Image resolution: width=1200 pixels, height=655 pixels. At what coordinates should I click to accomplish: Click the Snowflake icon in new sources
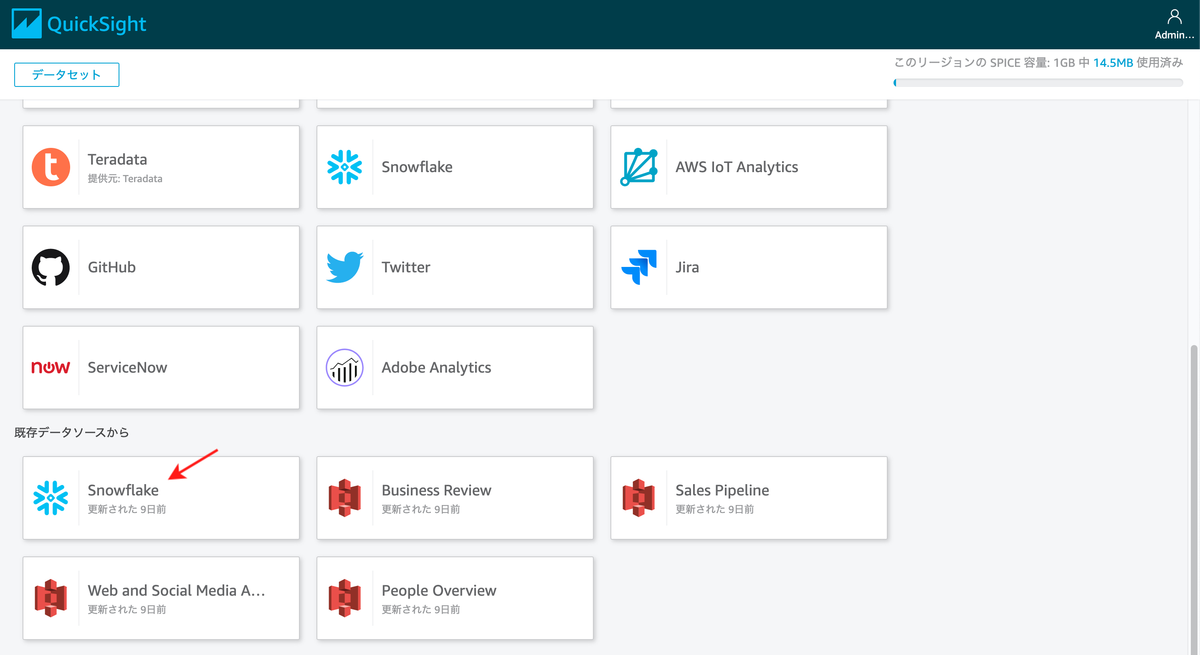[345, 167]
